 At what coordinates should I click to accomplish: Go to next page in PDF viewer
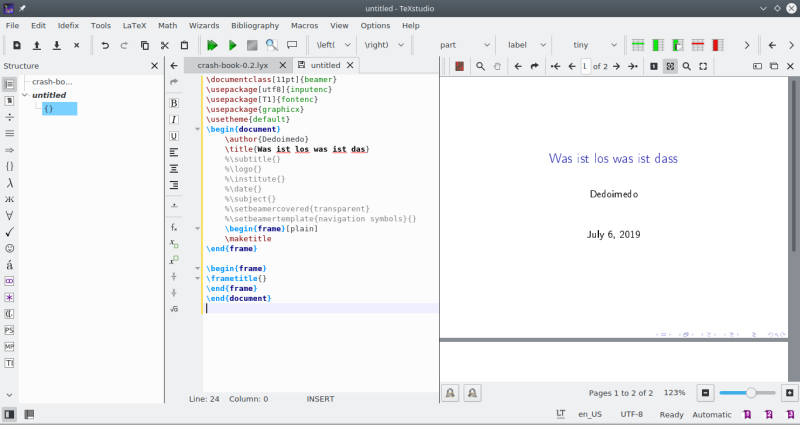pyautogui.click(x=617, y=66)
